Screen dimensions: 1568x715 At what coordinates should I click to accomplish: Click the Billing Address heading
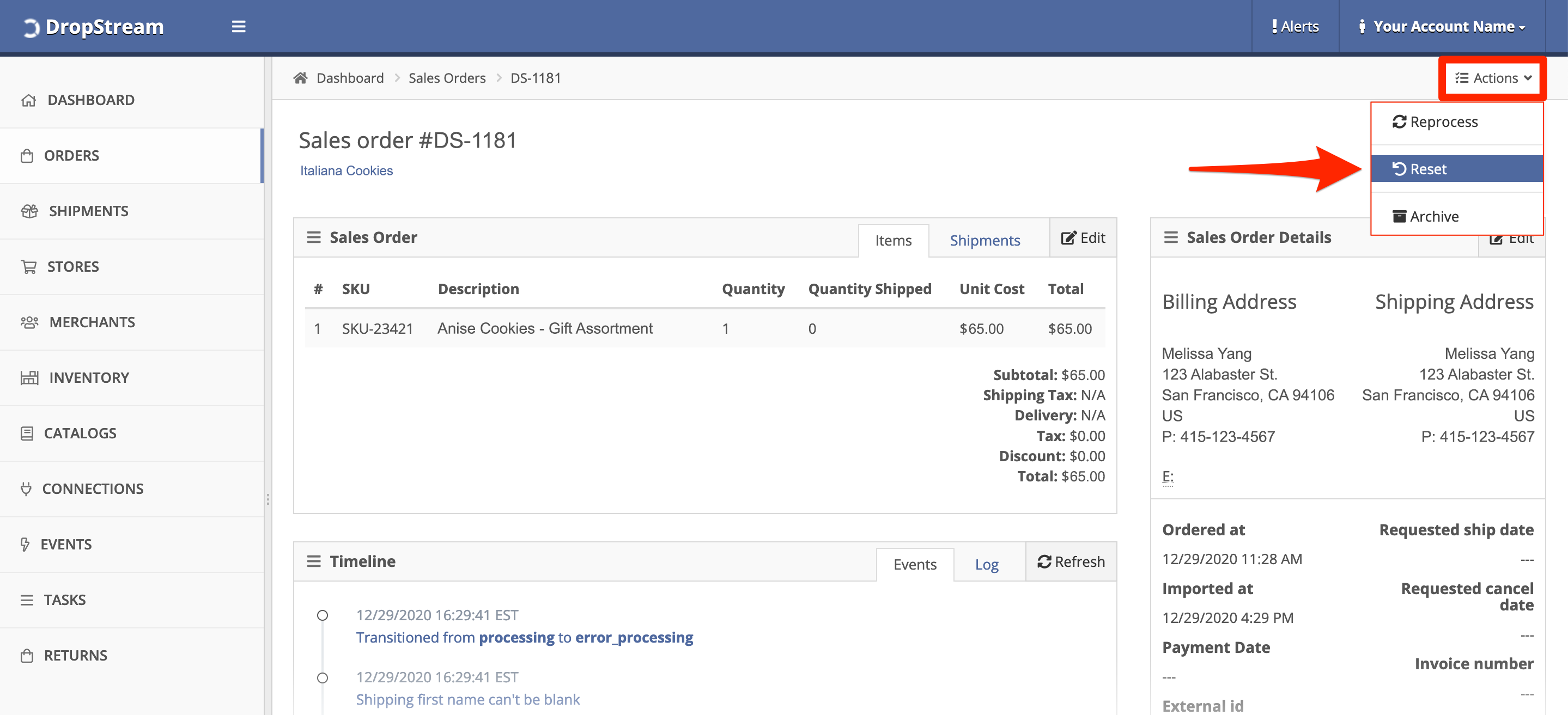coord(1229,302)
